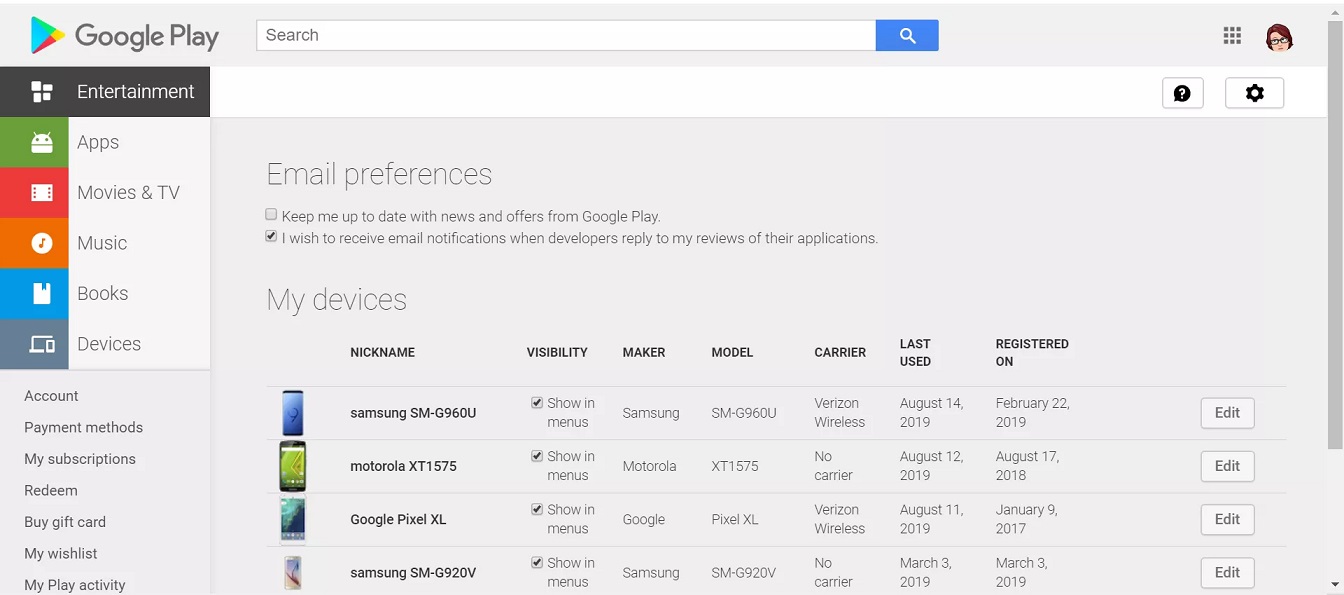Click the page scrollbar down arrow
This screenshot has width=1344, height=595.
(1335, 584)
